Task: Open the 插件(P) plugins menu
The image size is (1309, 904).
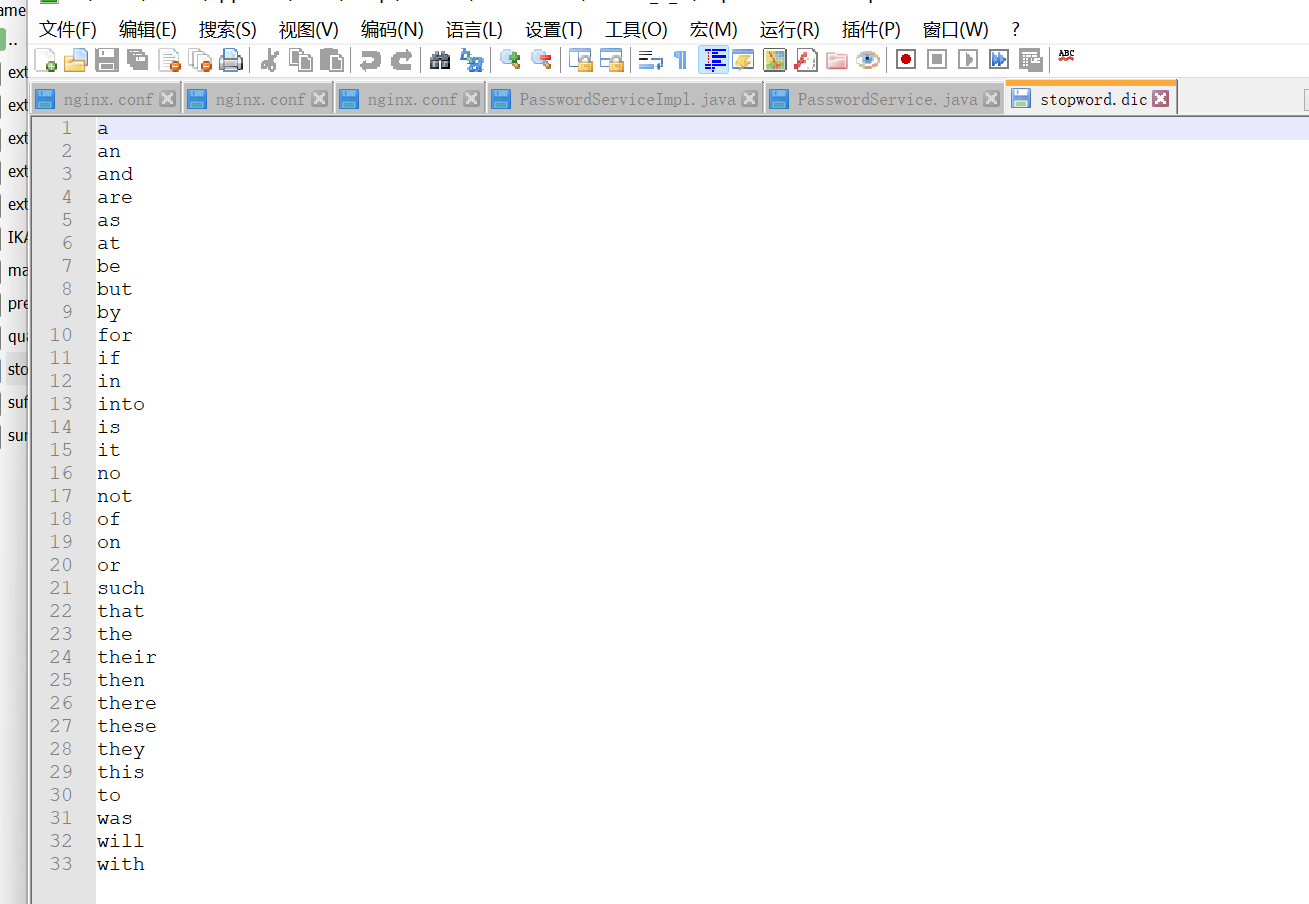Action: click(x=871, y=30)
